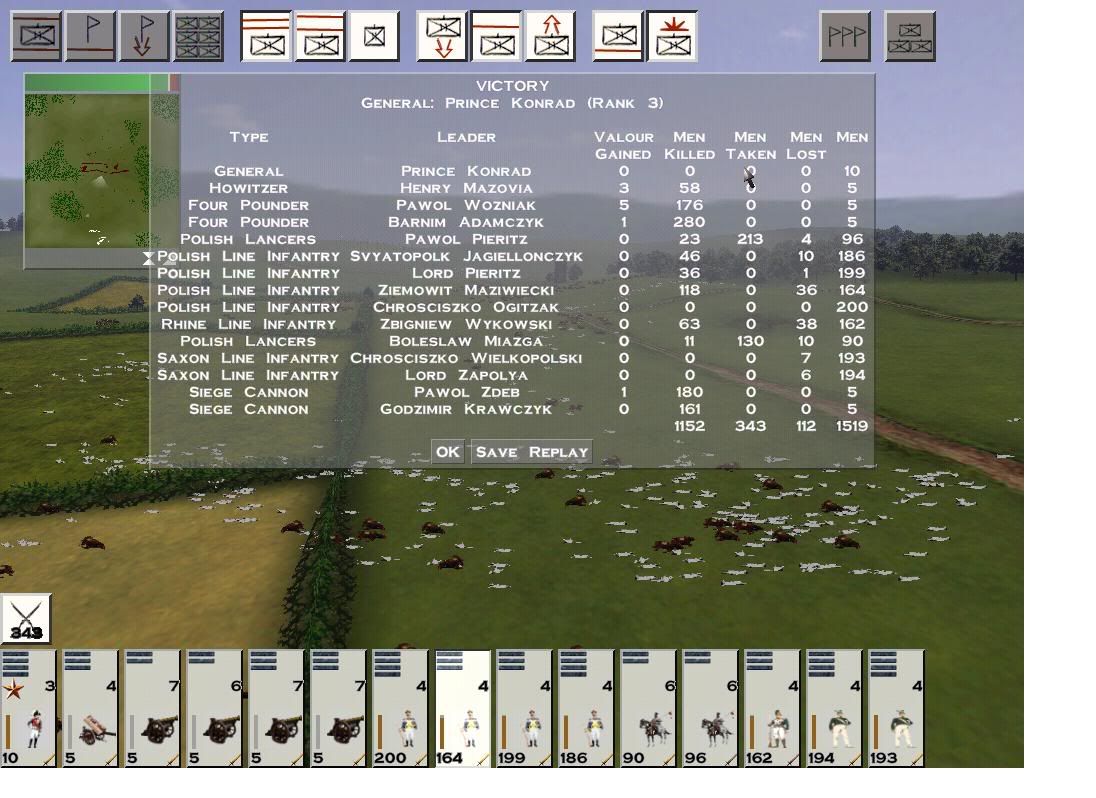The image size is (1096, 798).
Task: Click the 'Men Taken' column header
Action: pos(750,145)
